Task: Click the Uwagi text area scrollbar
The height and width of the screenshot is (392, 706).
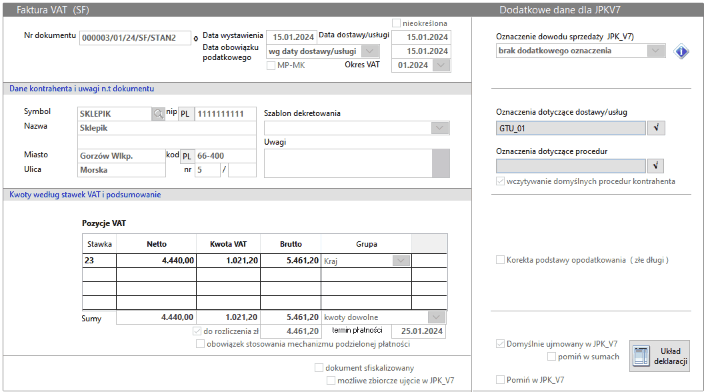Action: pos(440,163)
